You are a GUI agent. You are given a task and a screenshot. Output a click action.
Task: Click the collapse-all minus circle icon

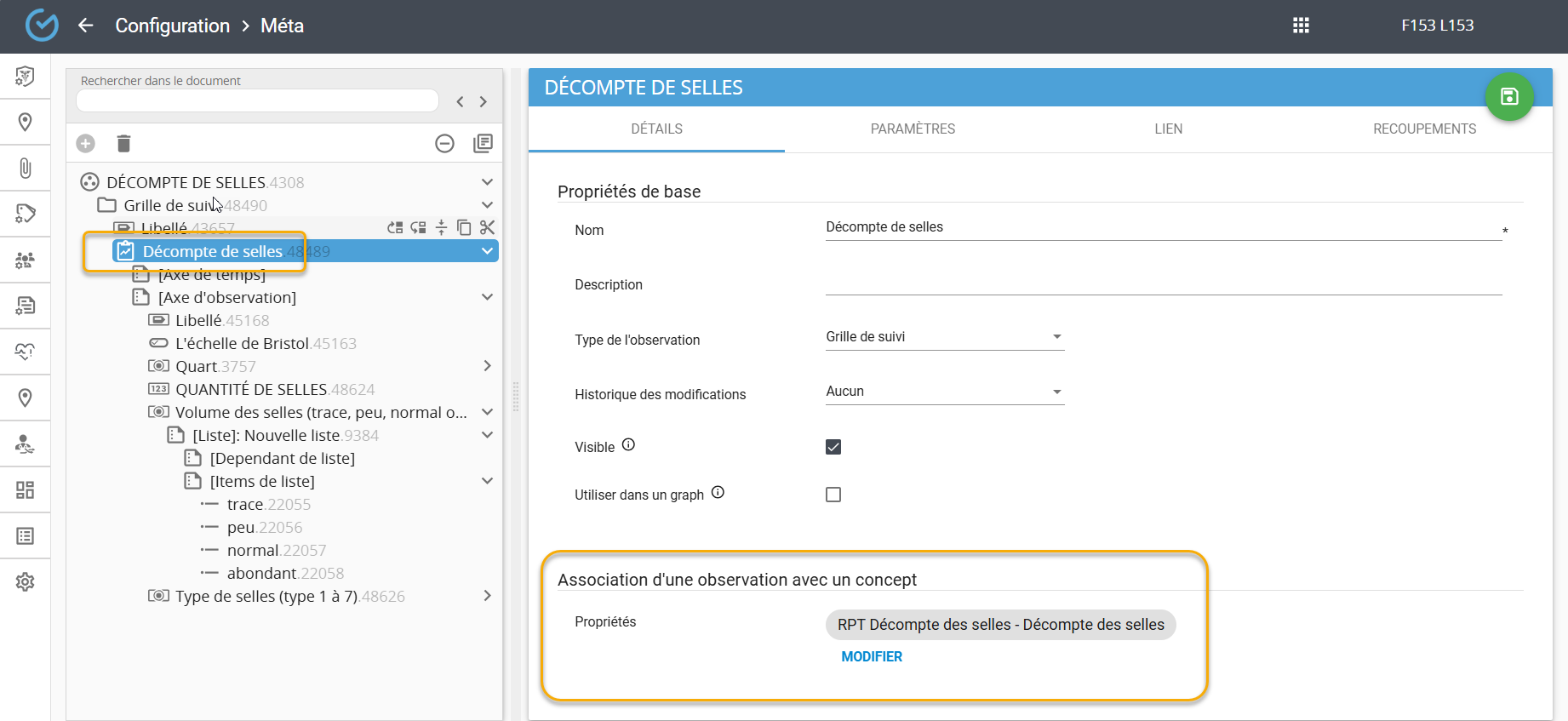point(444,144)
